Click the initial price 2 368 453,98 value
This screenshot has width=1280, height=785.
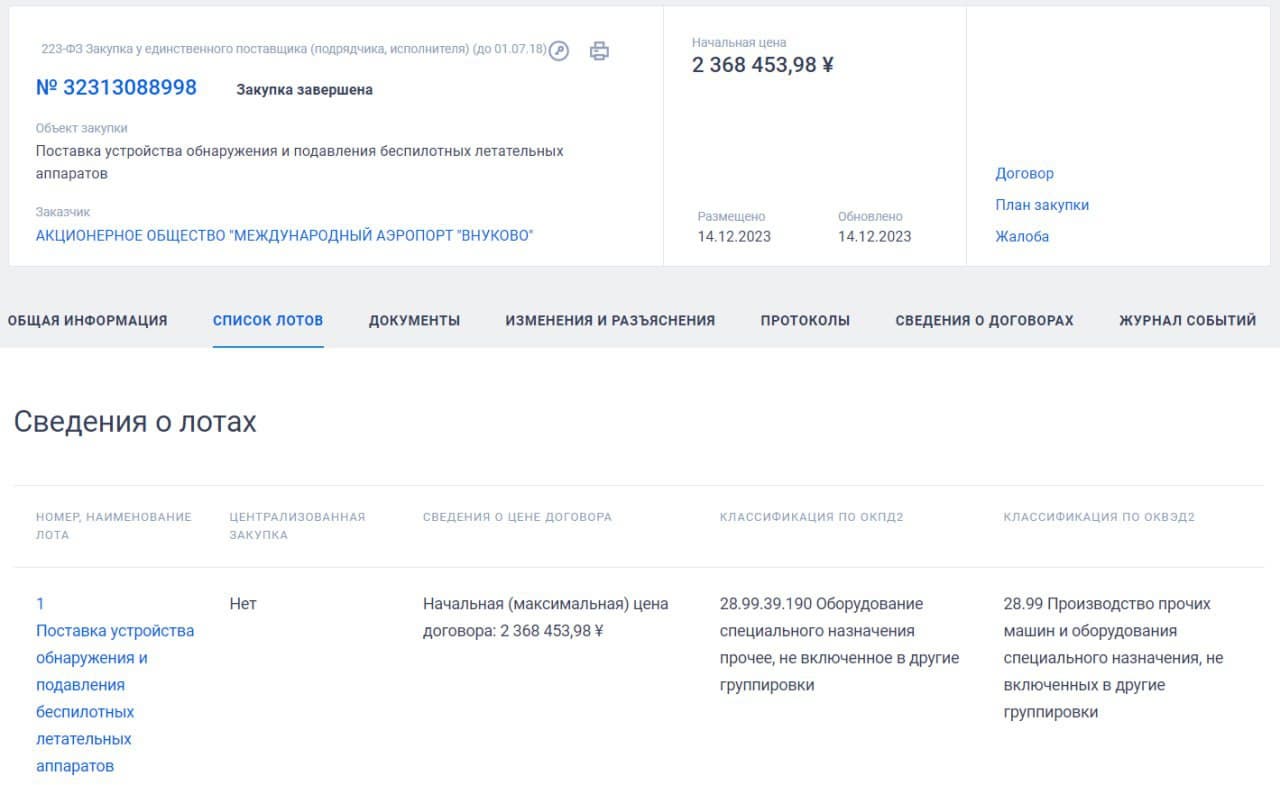point(762,65)
